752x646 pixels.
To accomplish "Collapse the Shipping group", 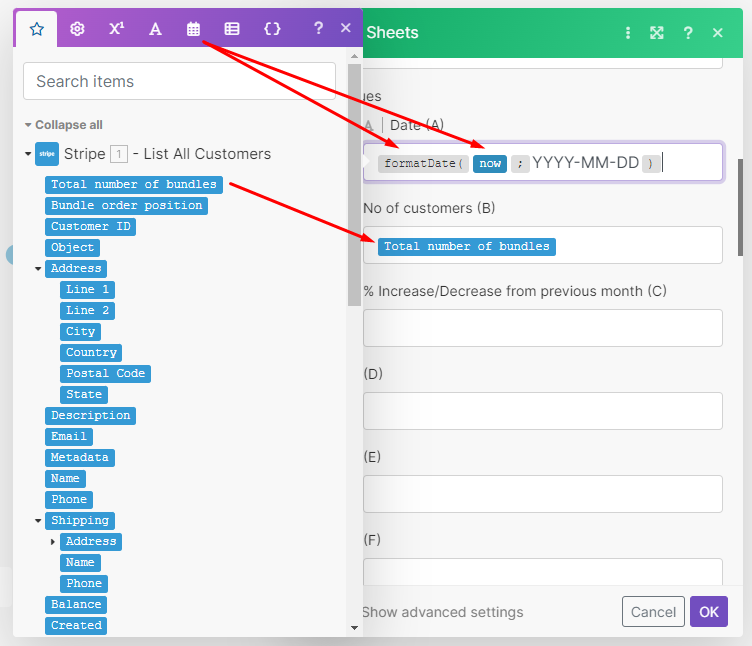I will 38,520.
